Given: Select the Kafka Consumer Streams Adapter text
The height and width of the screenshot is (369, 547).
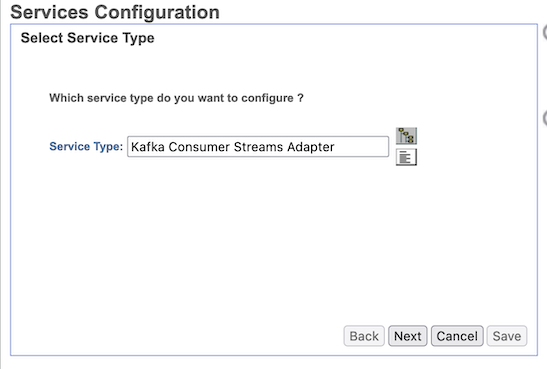Looking at the screenshot, I should [x=233, y=147].
